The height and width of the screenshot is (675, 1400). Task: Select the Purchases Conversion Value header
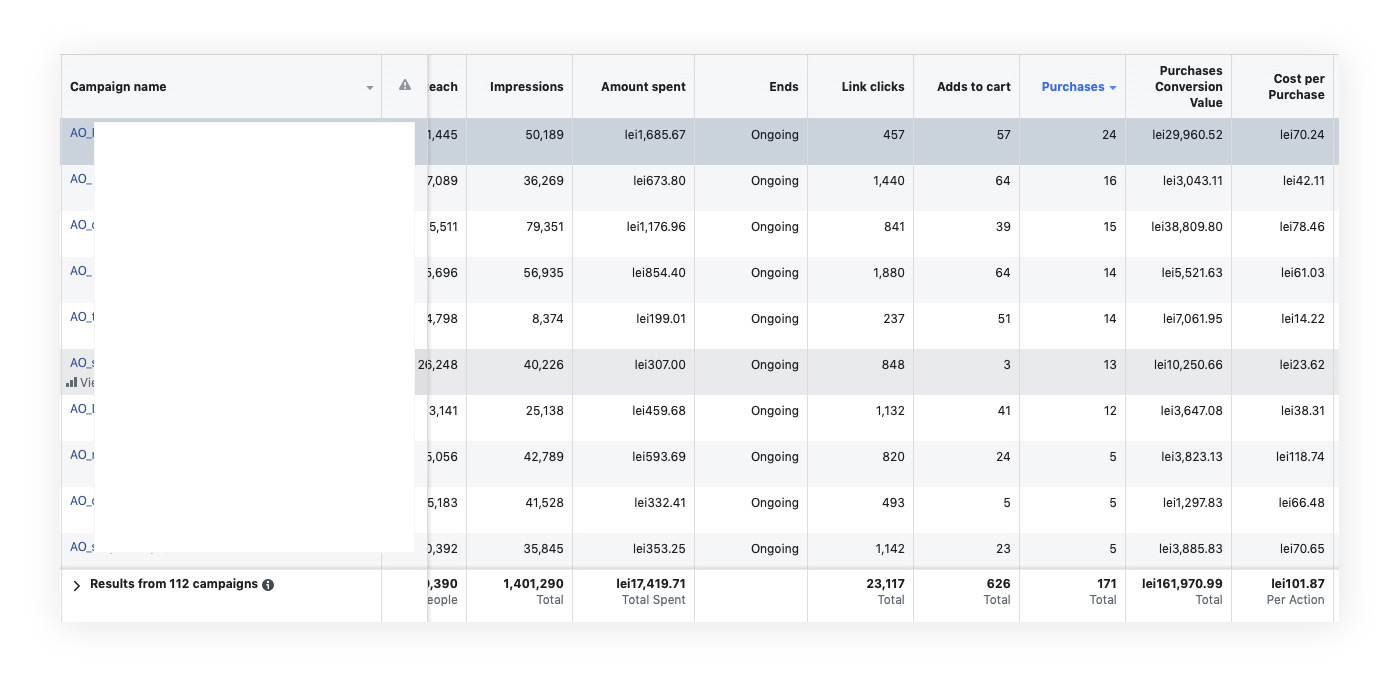pos(1189,87)
